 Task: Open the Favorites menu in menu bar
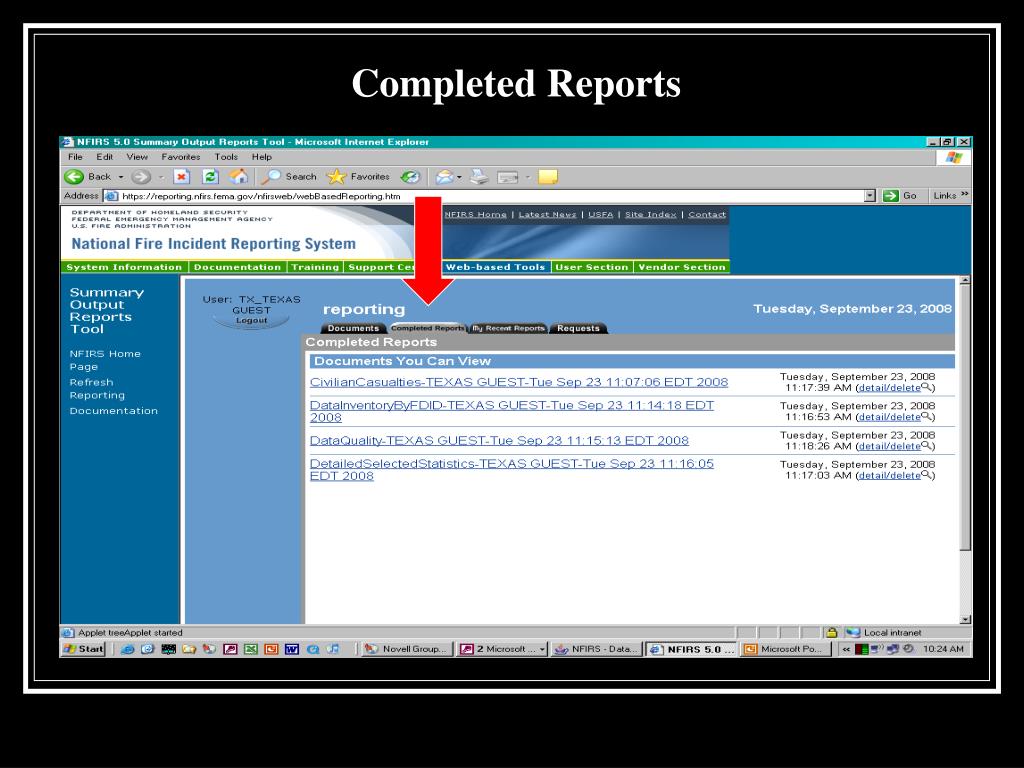click(181, 157)
